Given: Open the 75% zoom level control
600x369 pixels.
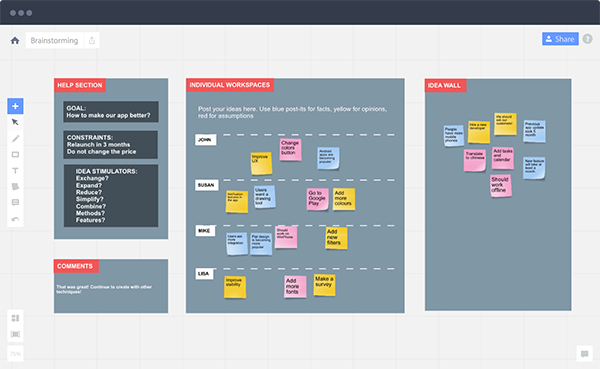Looking at the screenshot, I should point(15,354).
